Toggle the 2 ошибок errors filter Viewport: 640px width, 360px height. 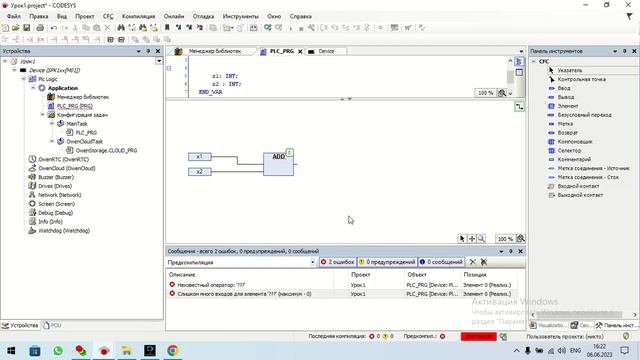click(338, 262)
